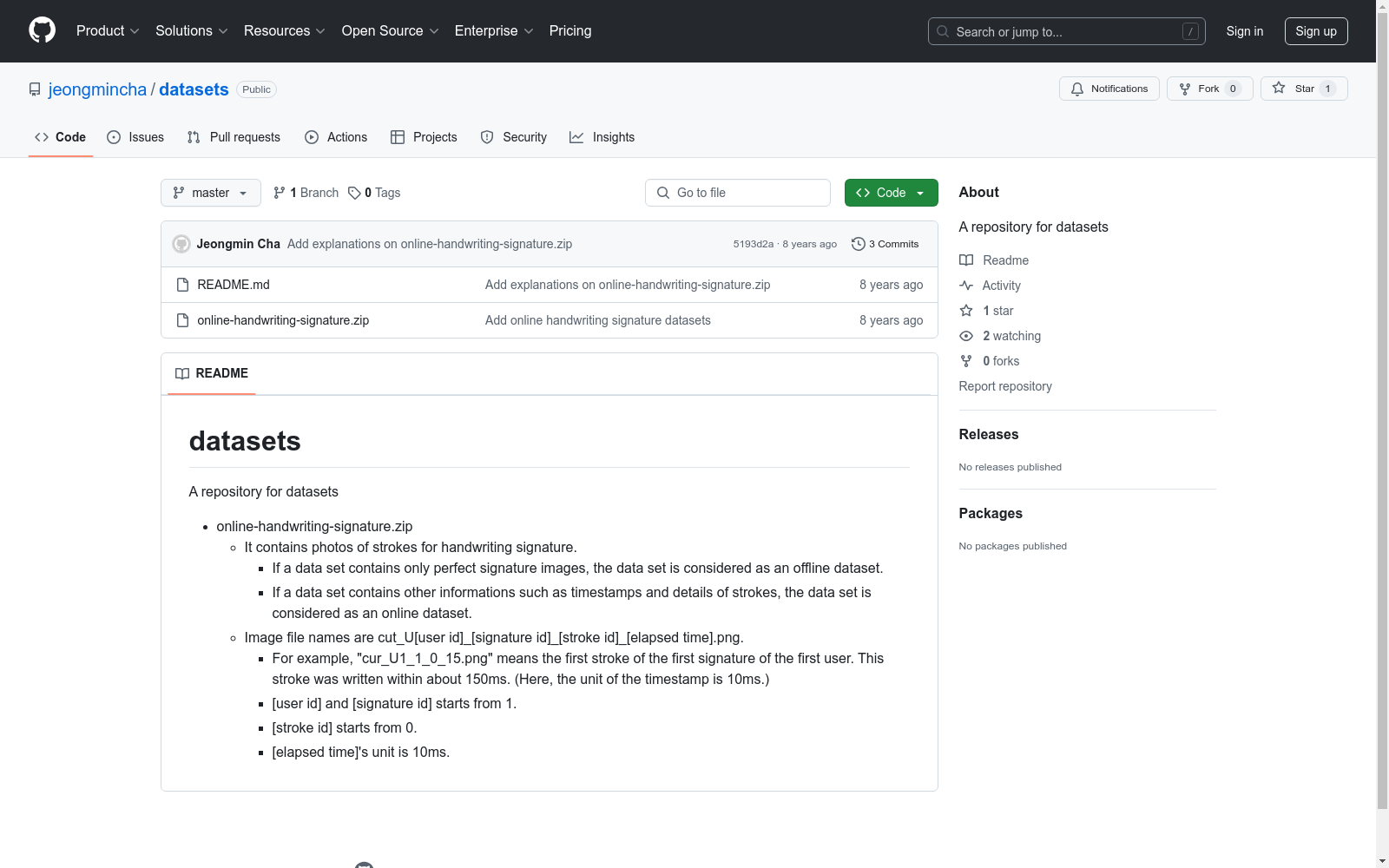The width and height of the screenshot is (1389, 868).
Task: Open the datasets repository link
Action: [194, 89]
